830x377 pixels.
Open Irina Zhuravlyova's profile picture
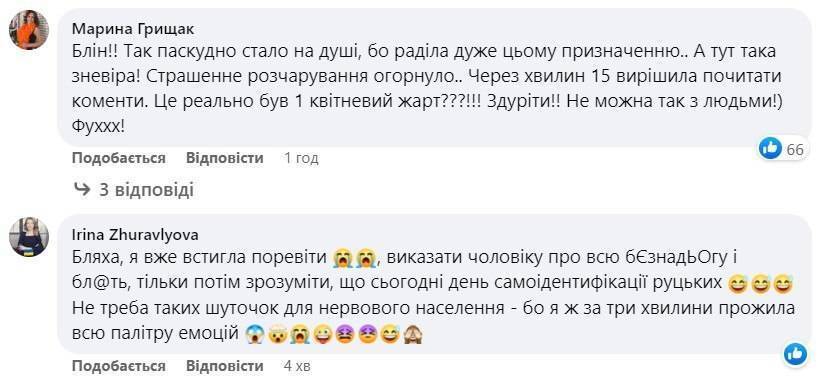click(29, 237)
